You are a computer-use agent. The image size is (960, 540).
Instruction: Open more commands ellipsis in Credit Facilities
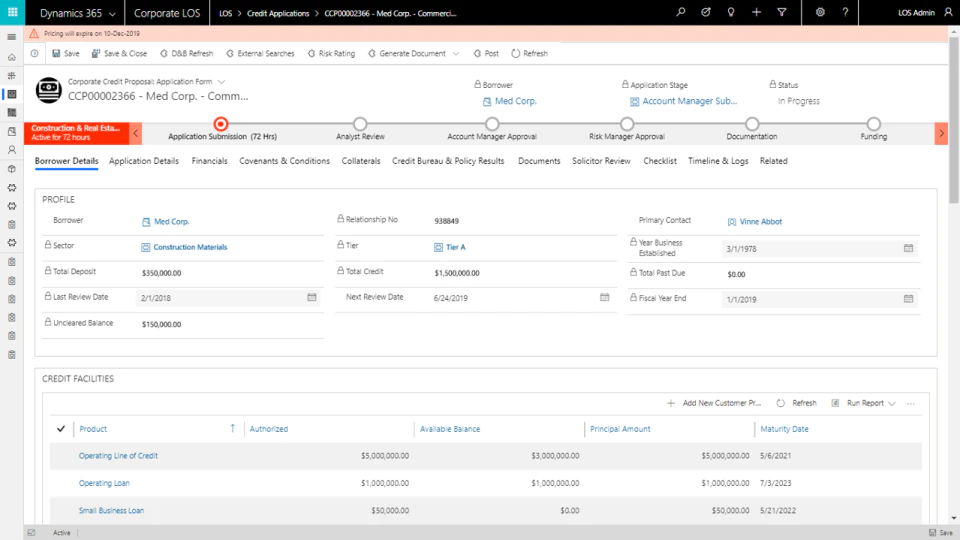pos(911,403)
